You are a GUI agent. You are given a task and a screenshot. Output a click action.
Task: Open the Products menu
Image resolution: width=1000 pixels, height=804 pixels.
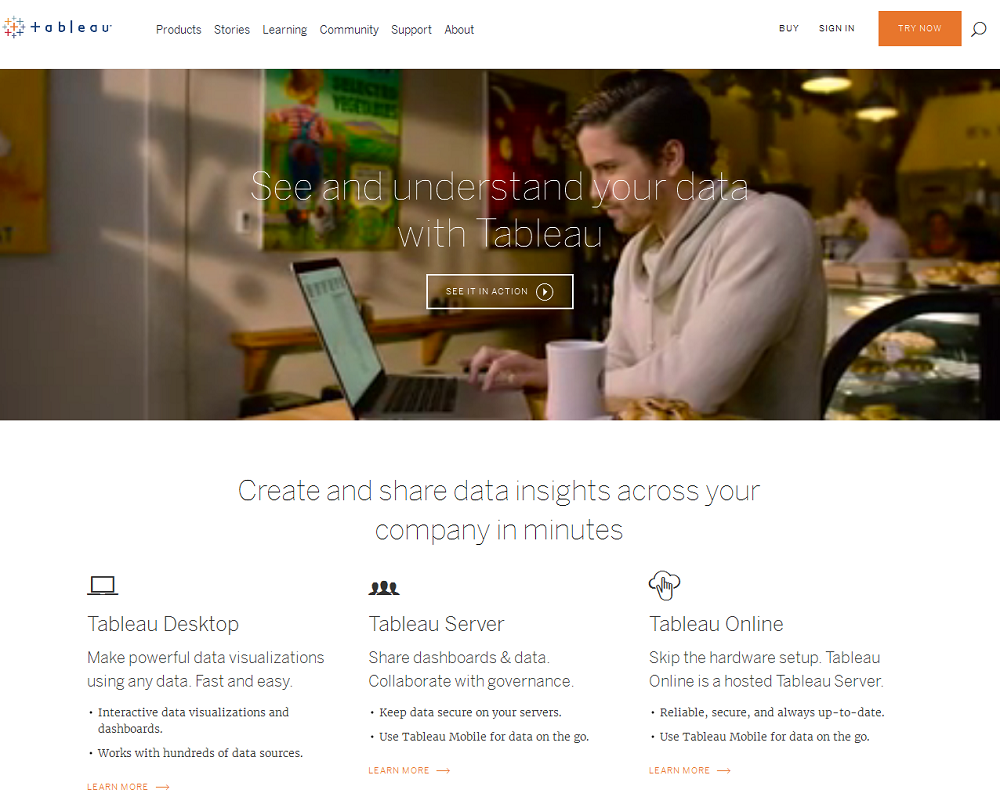click(178, 30)
